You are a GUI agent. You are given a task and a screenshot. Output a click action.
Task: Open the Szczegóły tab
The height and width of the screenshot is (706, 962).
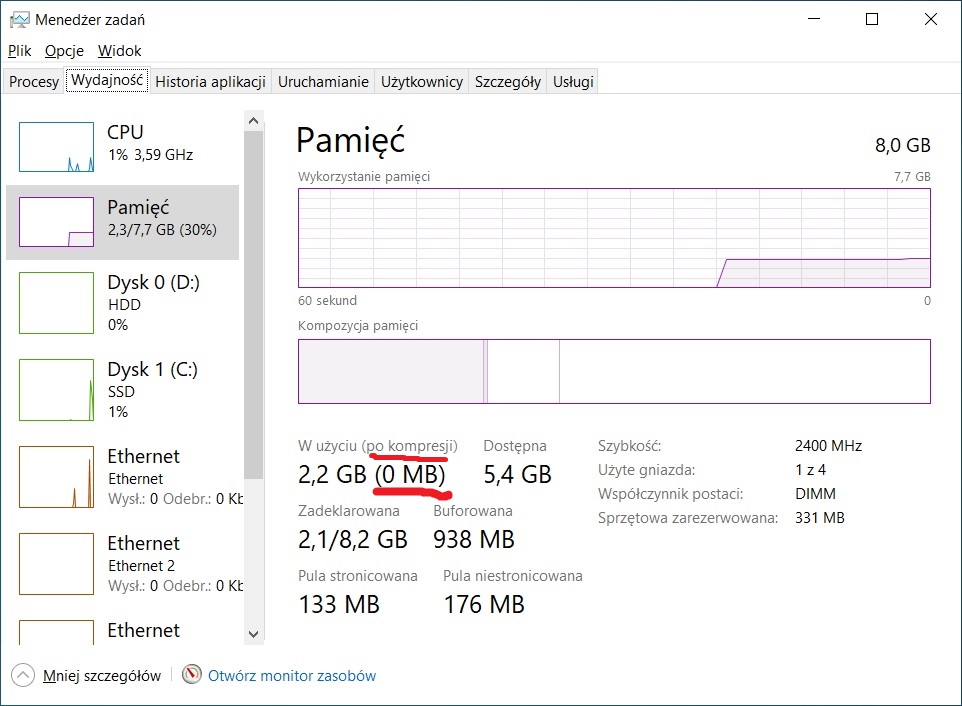(508, 82)
